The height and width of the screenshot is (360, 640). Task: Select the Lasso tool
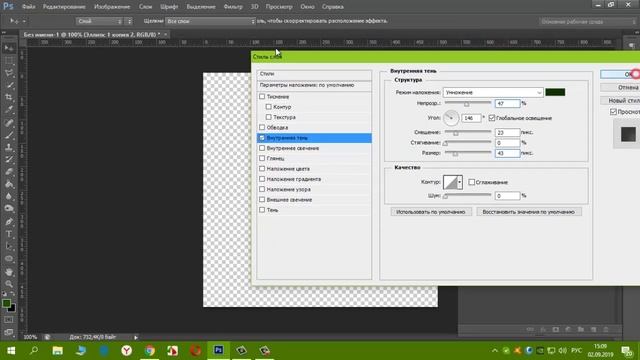[9, 73]
